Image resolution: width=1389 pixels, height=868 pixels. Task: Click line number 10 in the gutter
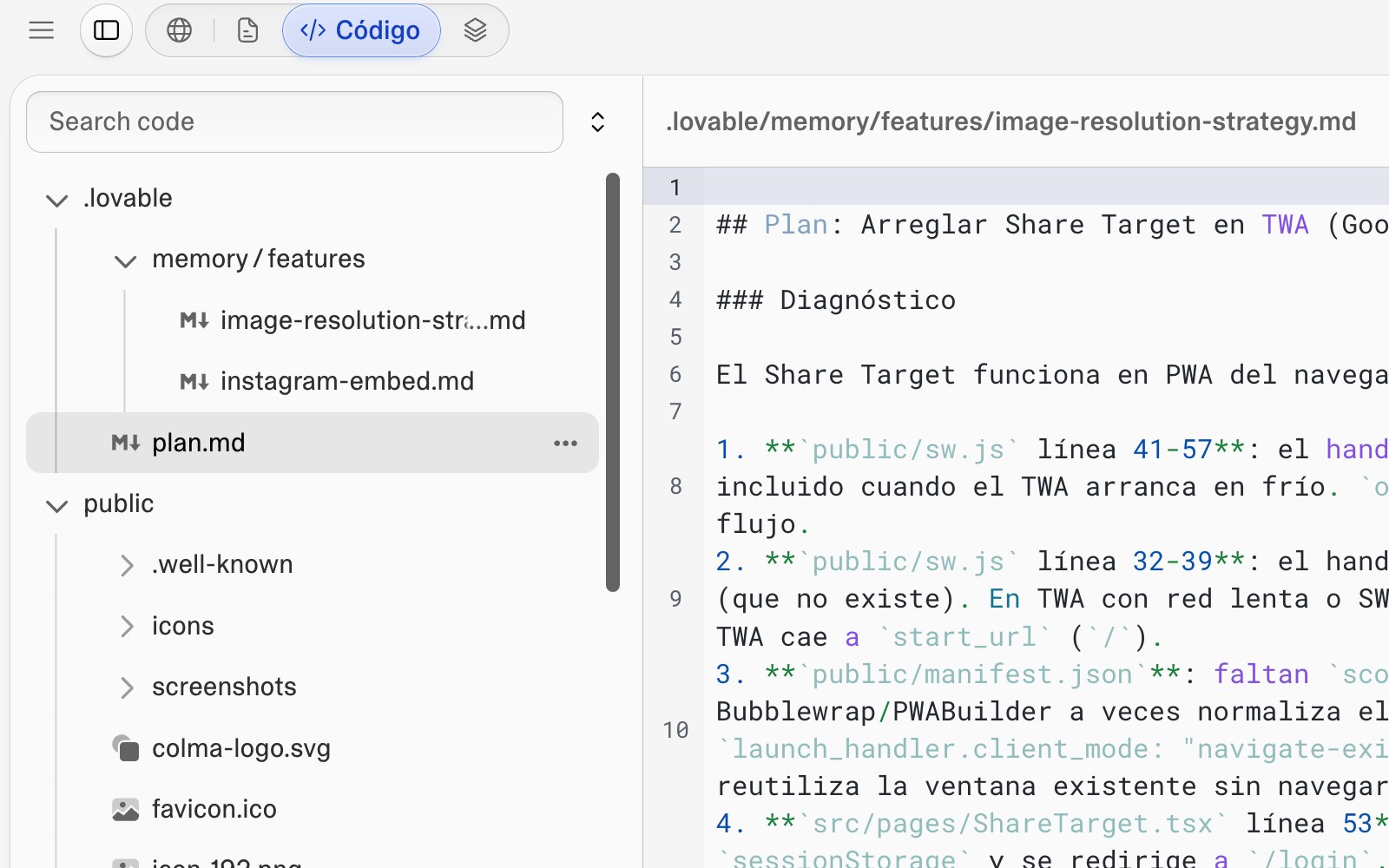pyautogui.click(x=675, y=730)
